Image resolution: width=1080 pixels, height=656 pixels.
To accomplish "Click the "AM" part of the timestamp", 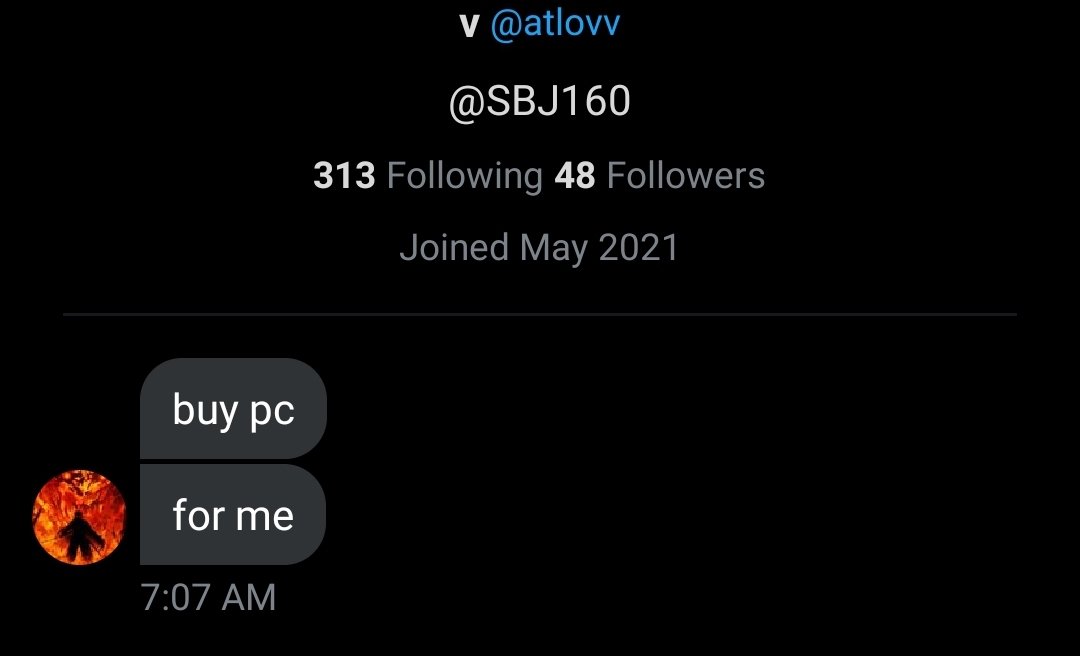I will tap(249, 597).
